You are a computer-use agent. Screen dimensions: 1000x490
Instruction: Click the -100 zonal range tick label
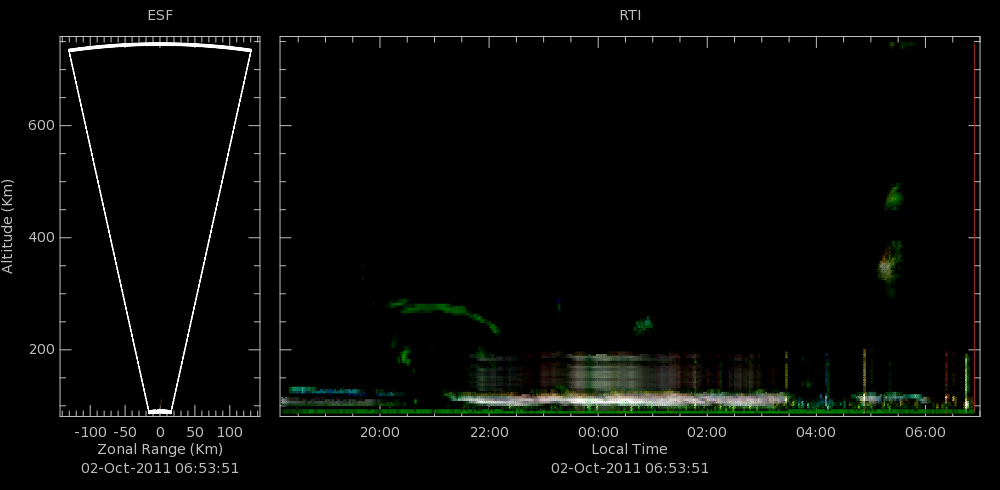coord(90,433)
